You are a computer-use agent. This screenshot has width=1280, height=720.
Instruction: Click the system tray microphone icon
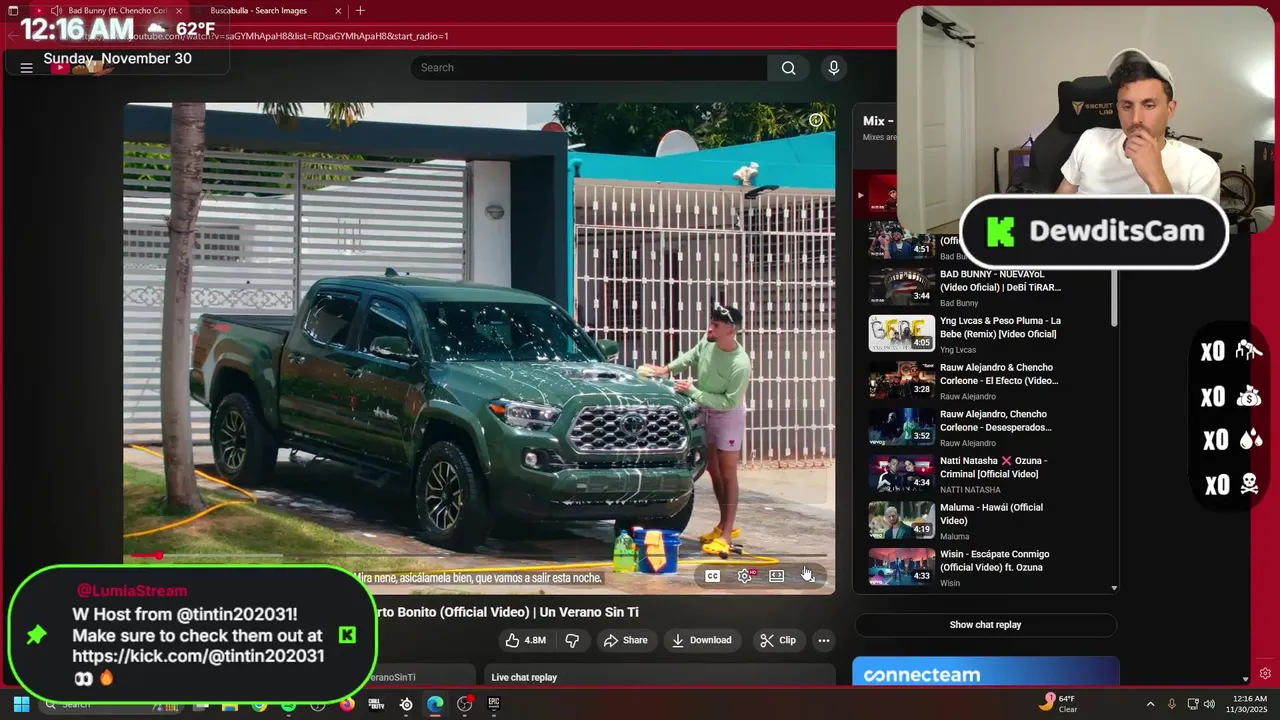[1172, 704]
